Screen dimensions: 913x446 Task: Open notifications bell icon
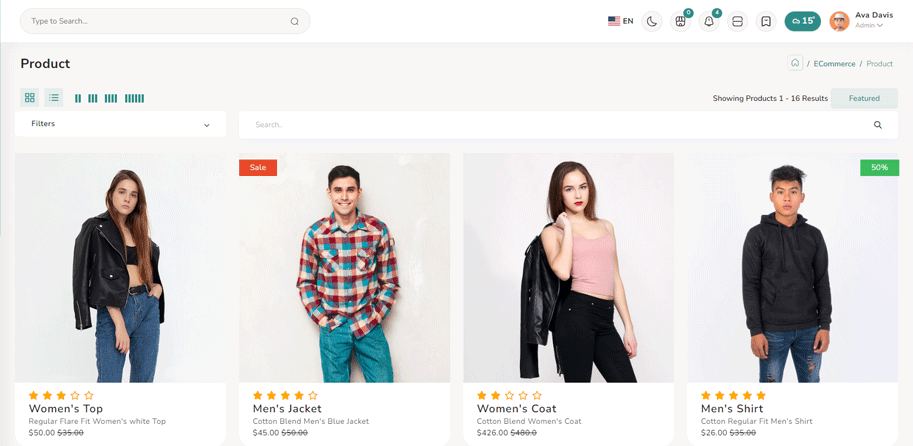tap(709, 21)
